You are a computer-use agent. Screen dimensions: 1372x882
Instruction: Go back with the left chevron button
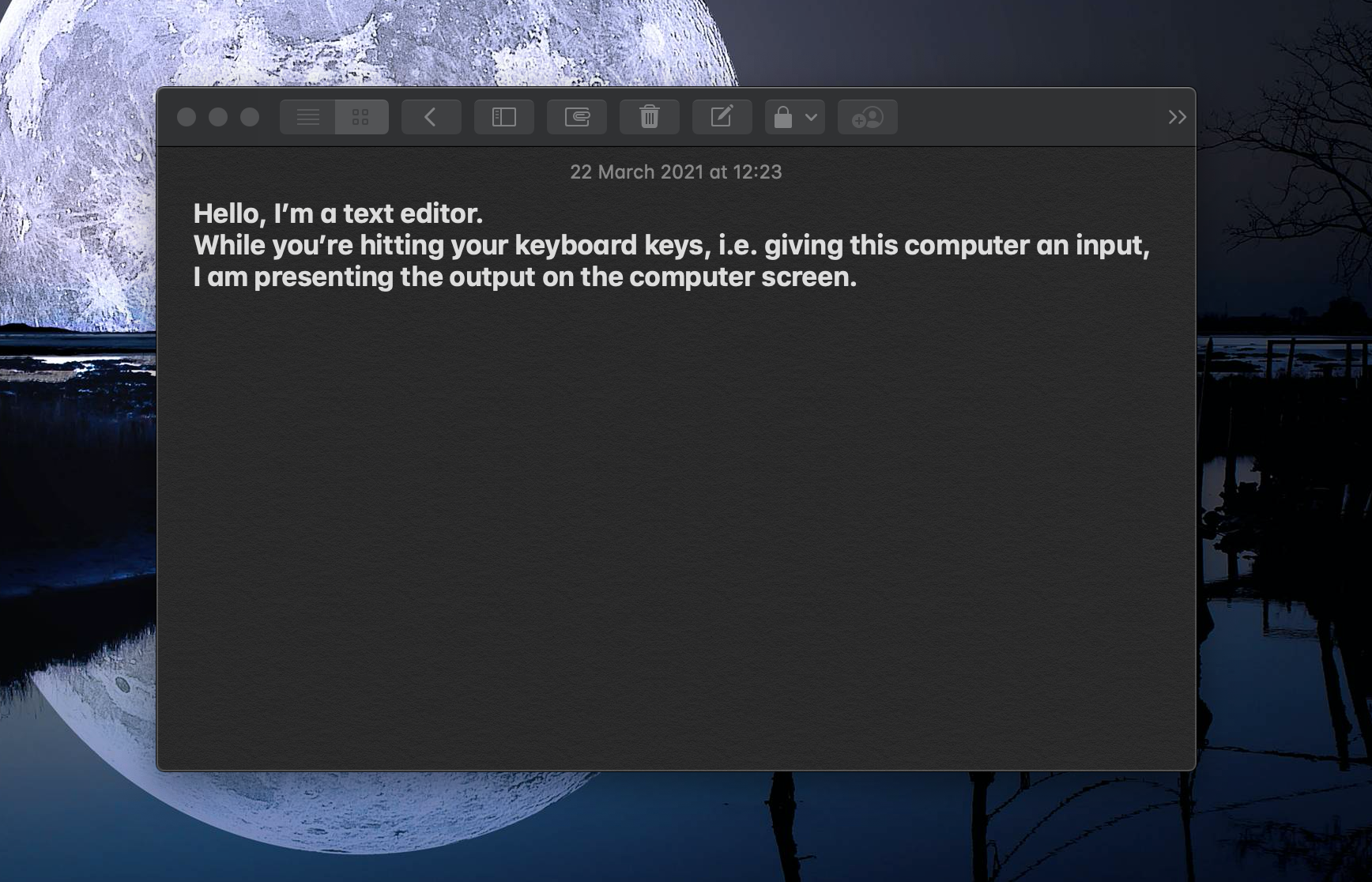coord(431,117)
